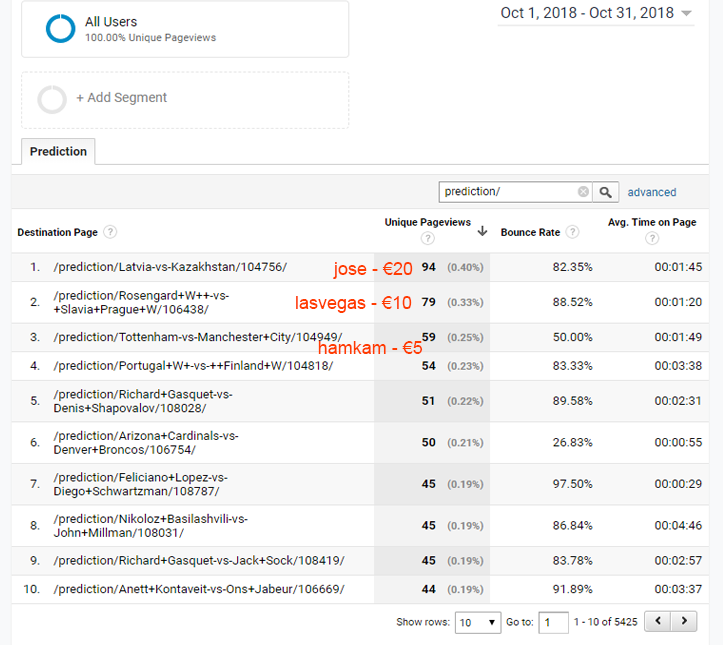The image size is (723, 645).
Task: Click the 00:00:29 average time value
Action: (x=678, y=484)
